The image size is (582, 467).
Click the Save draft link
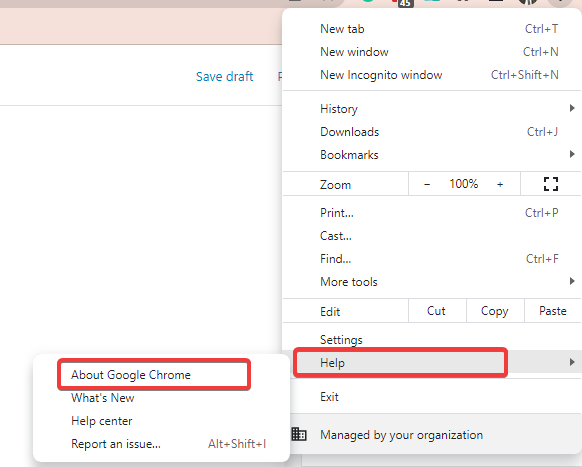pyautogui.click(x=225, y=76)
